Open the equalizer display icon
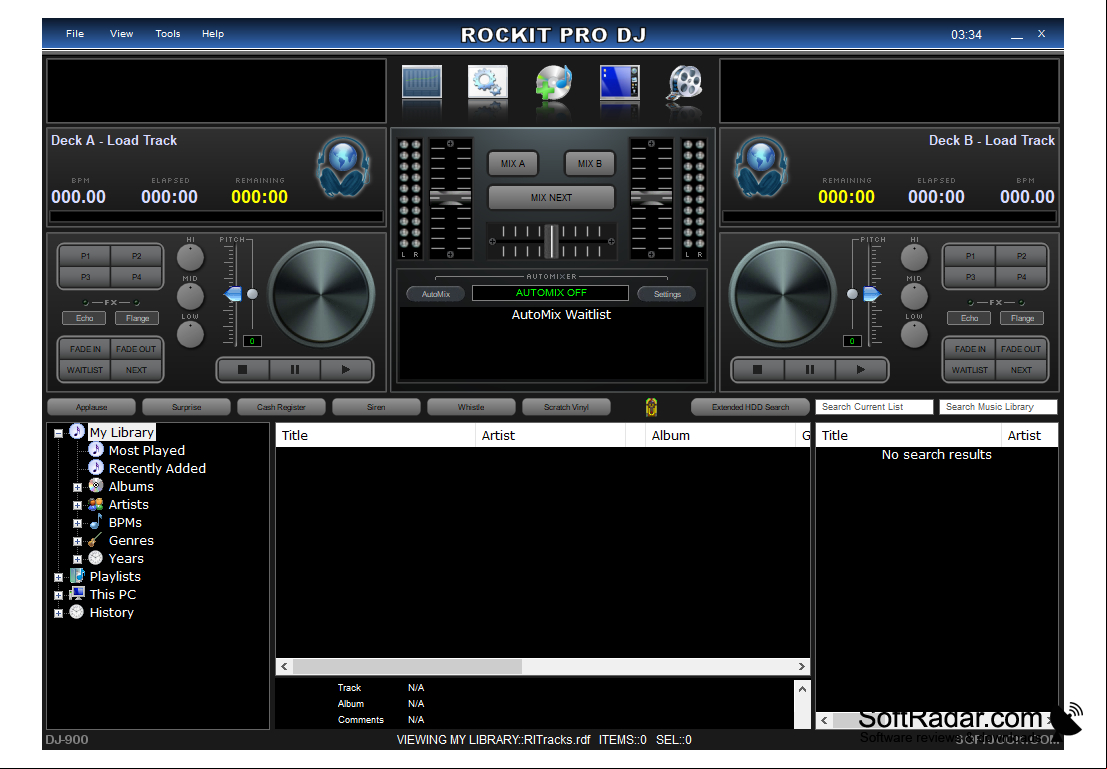Viewport: 1107px width, 769px height. coord(421,83)
